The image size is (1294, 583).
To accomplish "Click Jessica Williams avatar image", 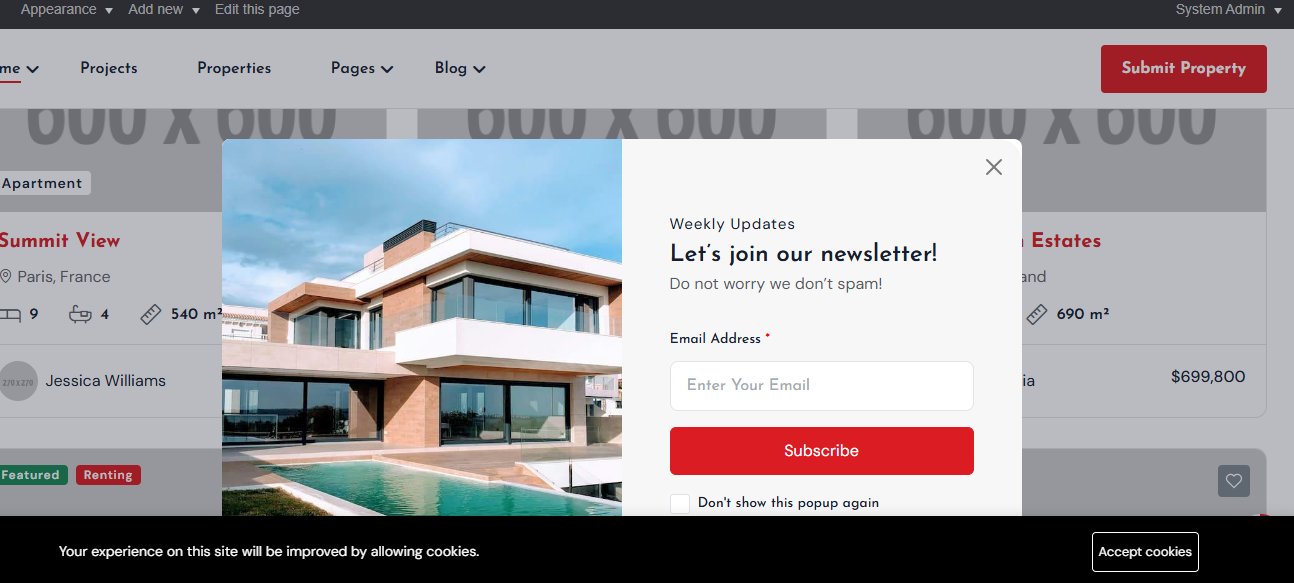I will (18, 381).
